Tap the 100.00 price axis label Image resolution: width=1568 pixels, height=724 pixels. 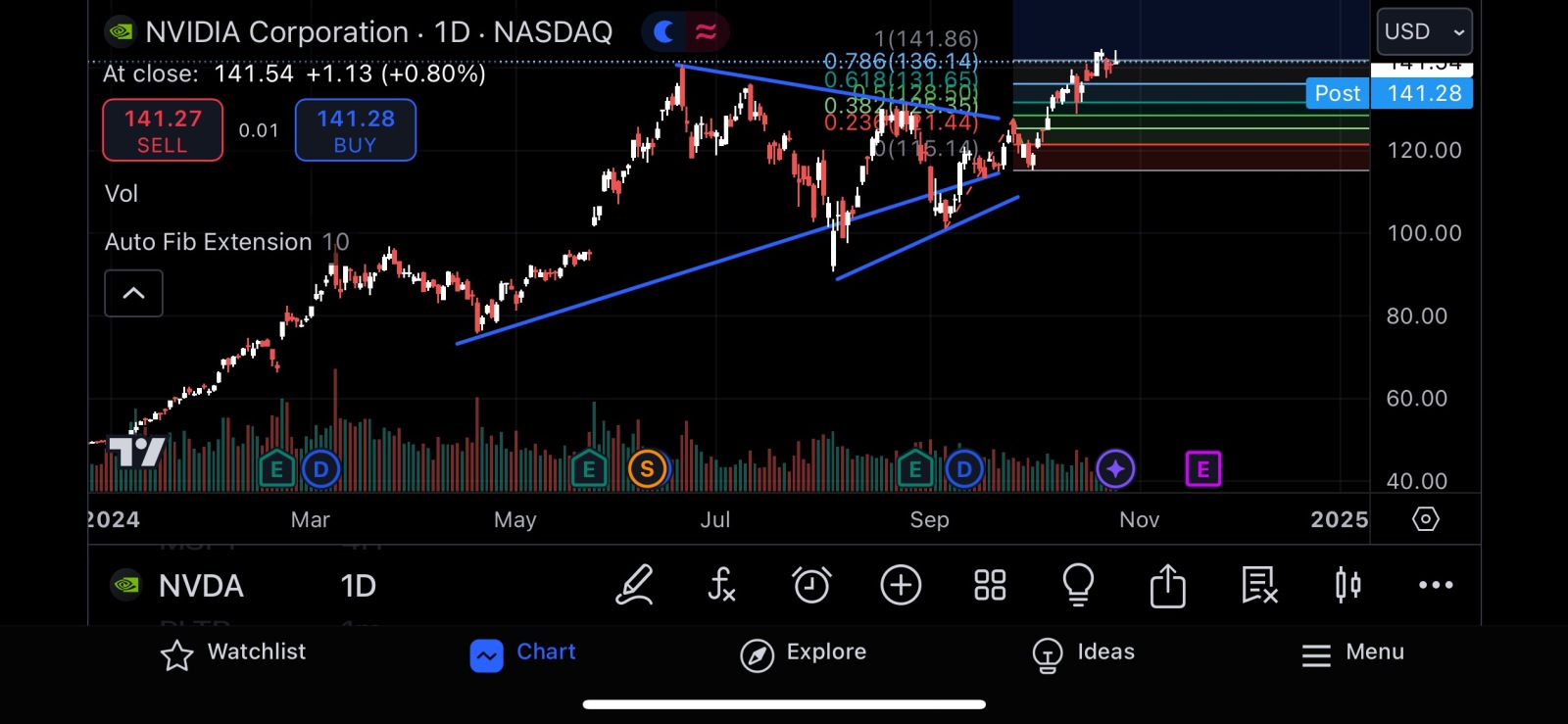[1424, 233]
